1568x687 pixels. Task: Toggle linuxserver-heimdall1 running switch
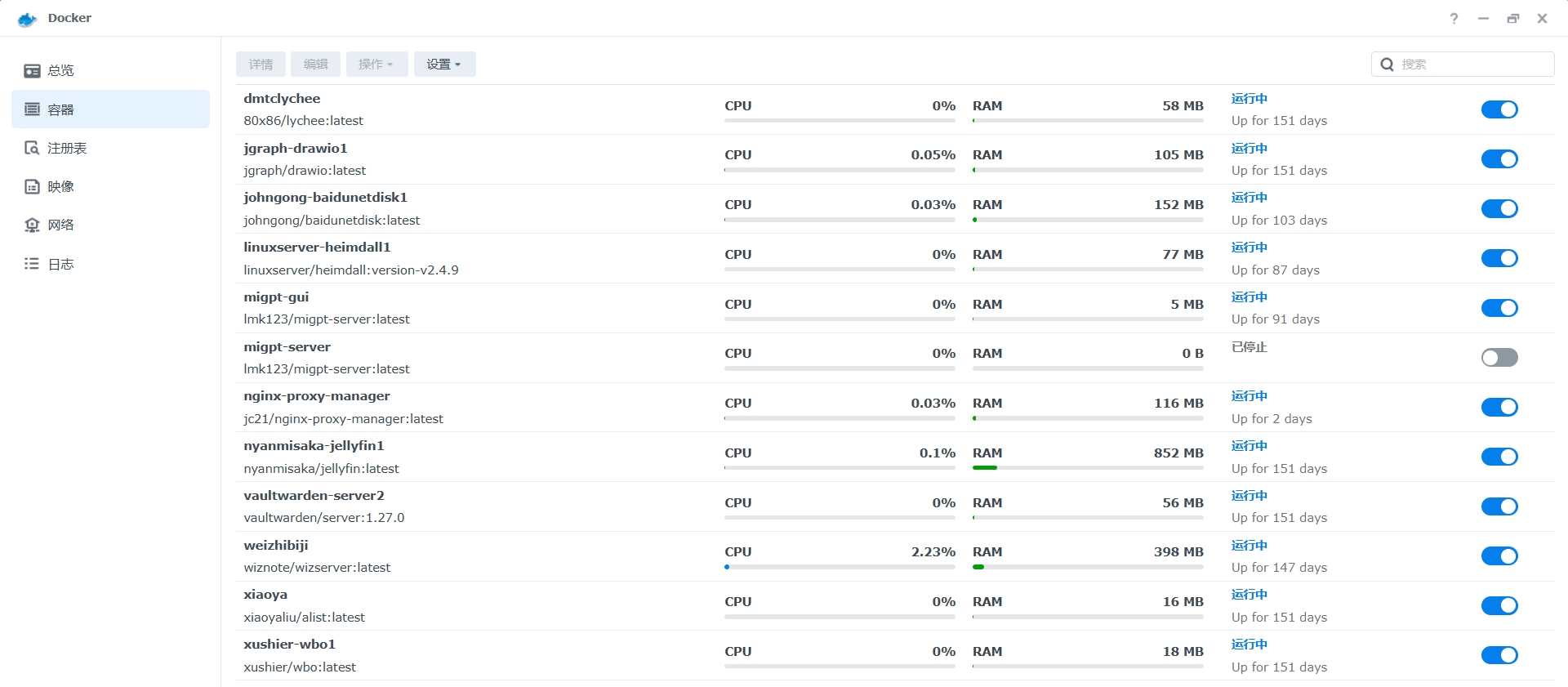click(1499, 258)
